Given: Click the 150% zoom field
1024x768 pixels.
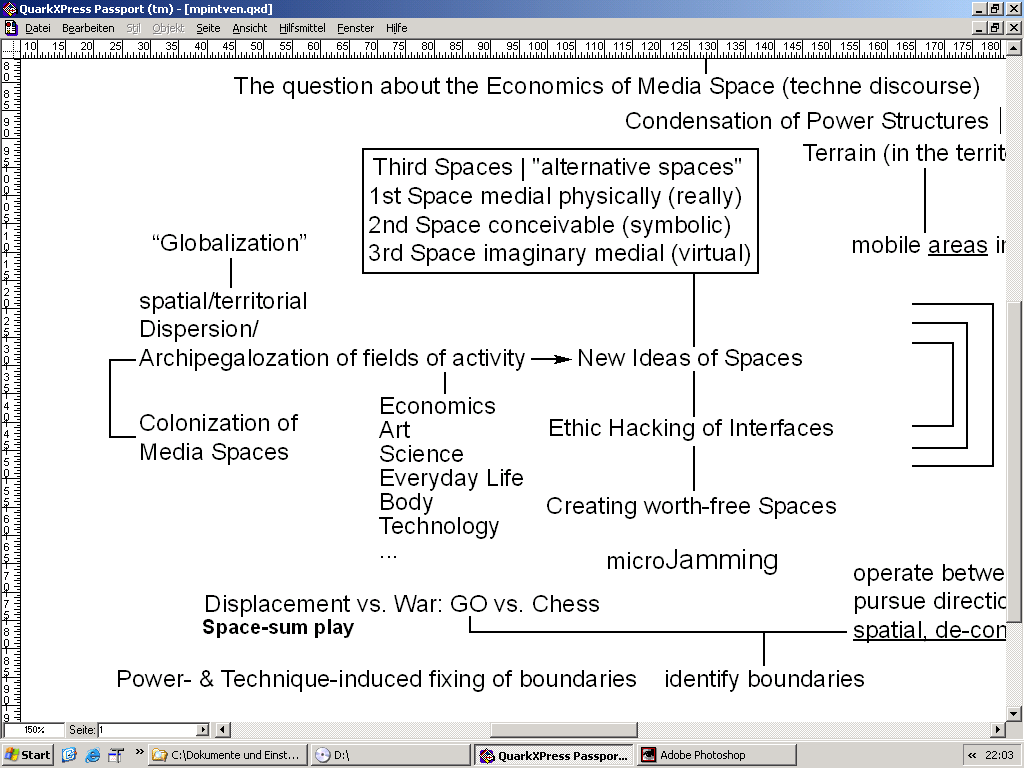Looking at the screenshot, I should coord(34,729).
